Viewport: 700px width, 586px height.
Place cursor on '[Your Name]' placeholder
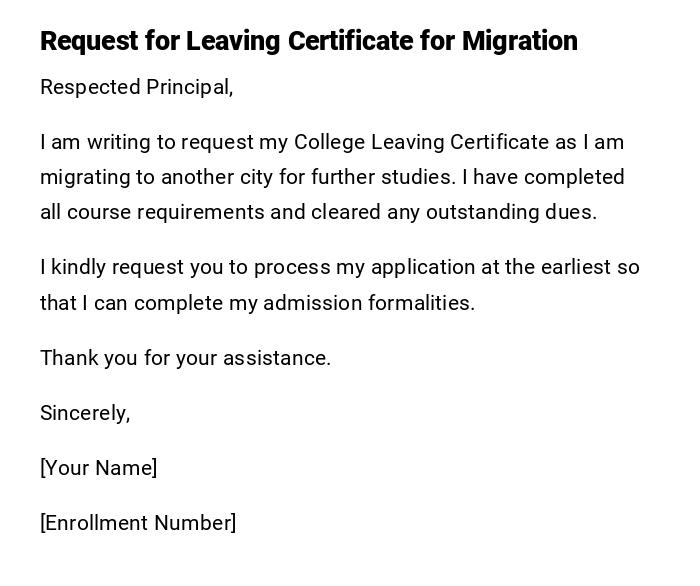(x=98, y=468)
